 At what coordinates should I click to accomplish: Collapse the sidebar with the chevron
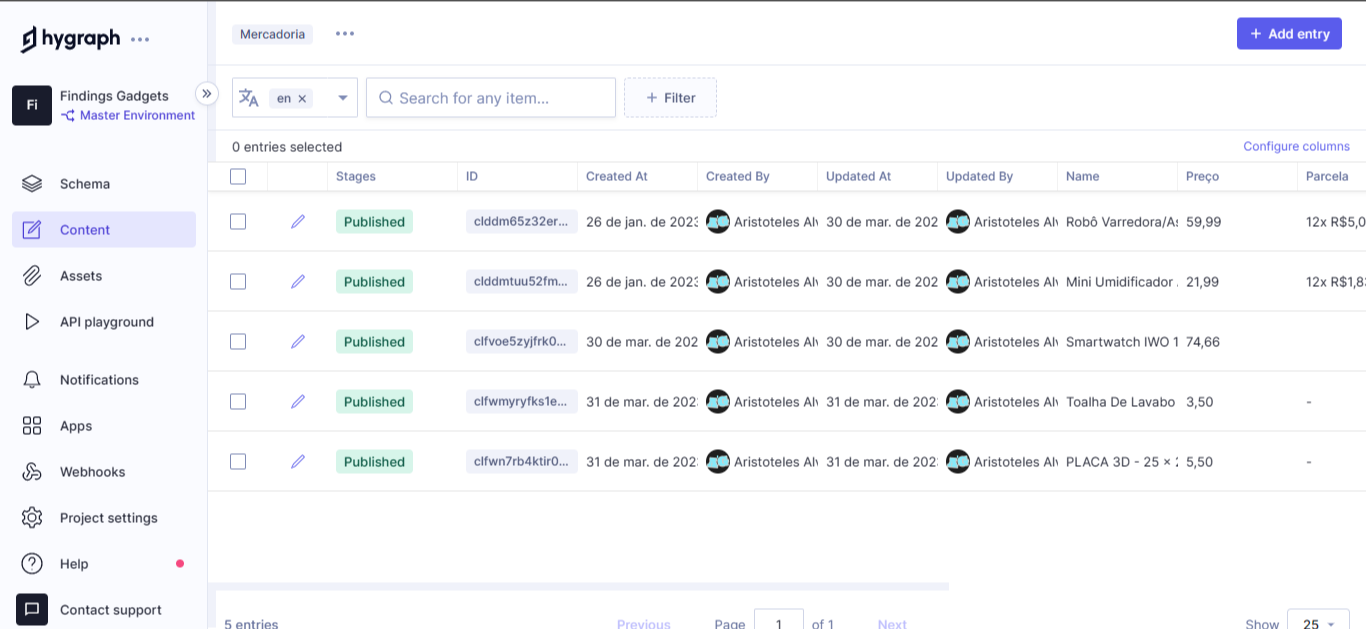(x=207, y=93)
